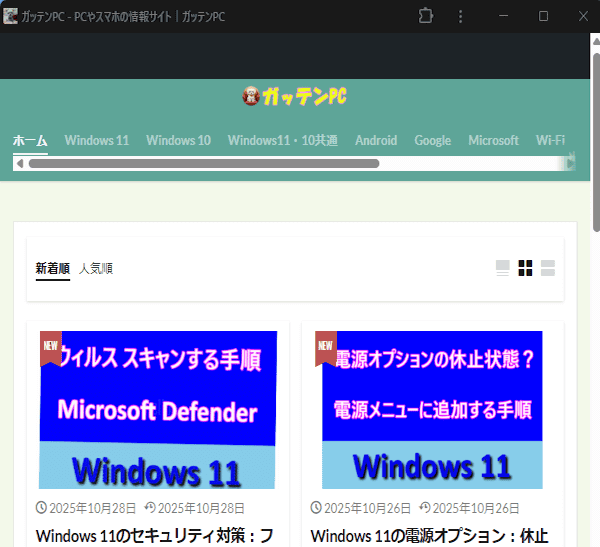Switch to compact row list view
The width and height of the screenshot is (600, 547).
[548, 268]
